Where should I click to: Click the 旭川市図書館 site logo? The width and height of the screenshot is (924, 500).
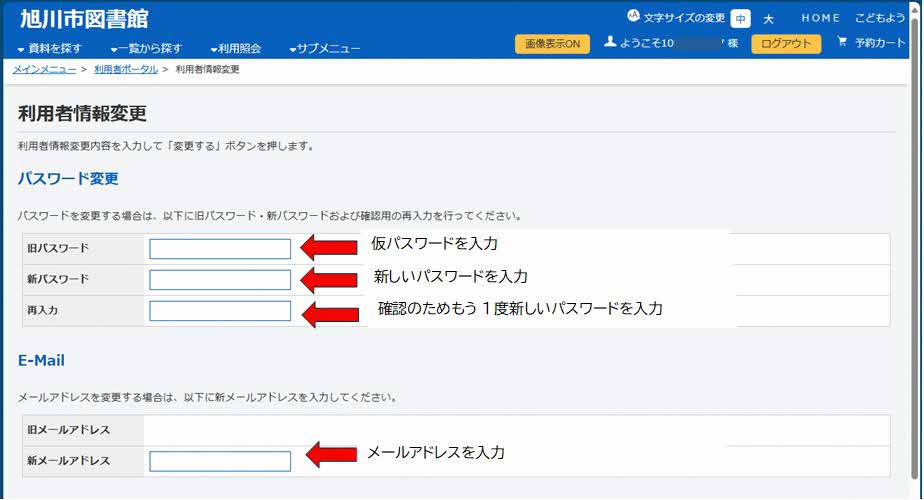pos(84,19)
